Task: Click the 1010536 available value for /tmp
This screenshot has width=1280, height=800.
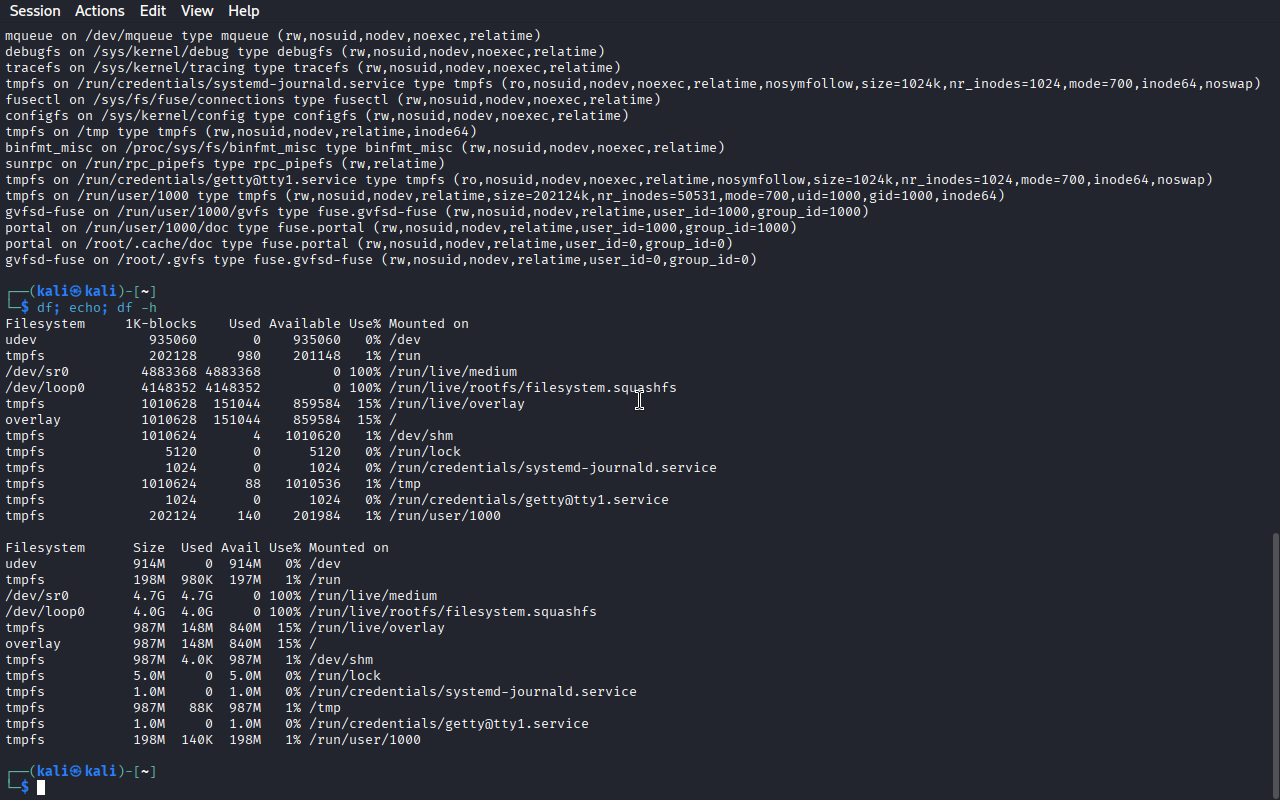Action: pos(313,484)
